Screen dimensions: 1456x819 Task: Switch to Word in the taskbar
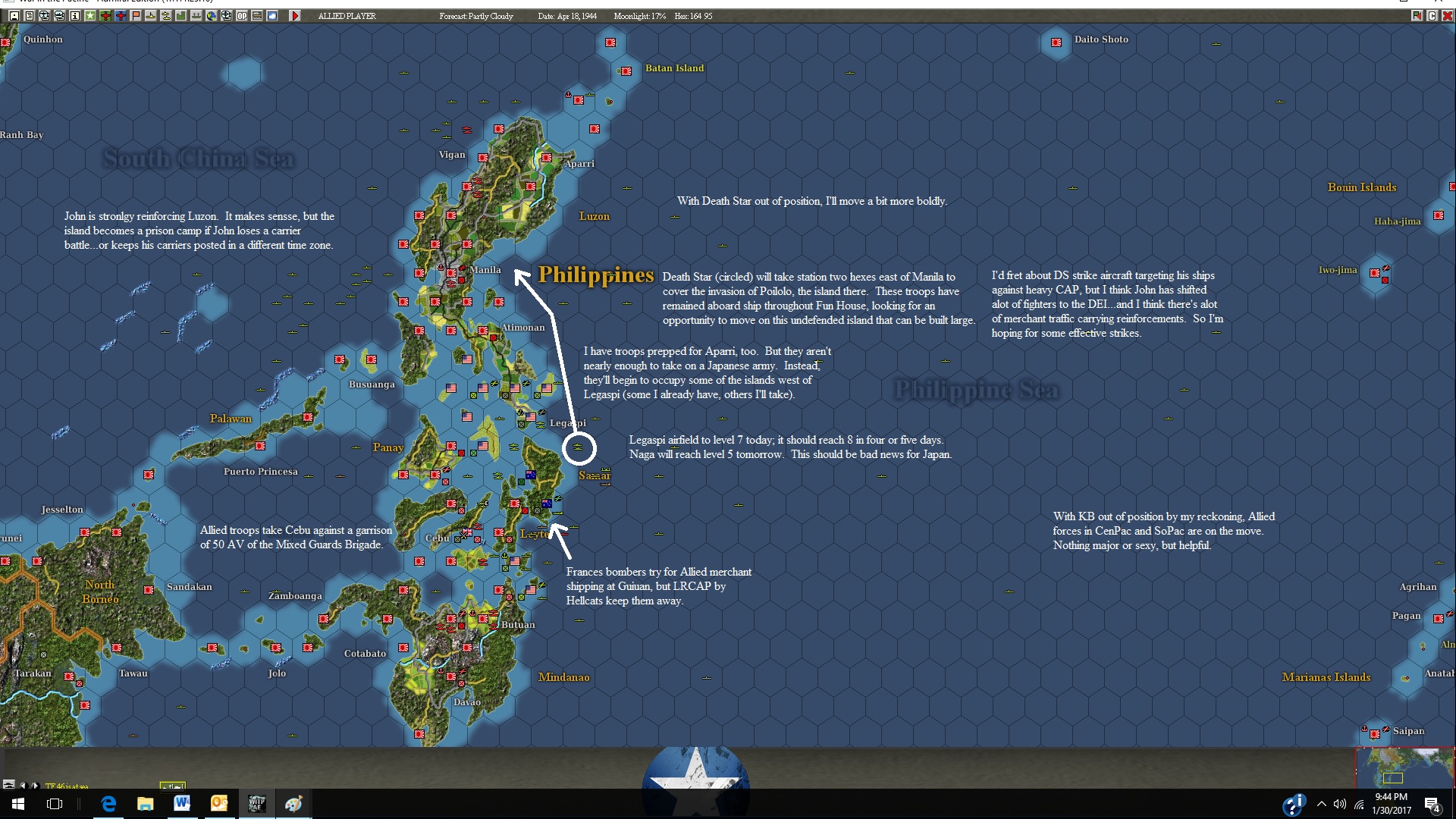pyautogui.click(x=182, y=804)
